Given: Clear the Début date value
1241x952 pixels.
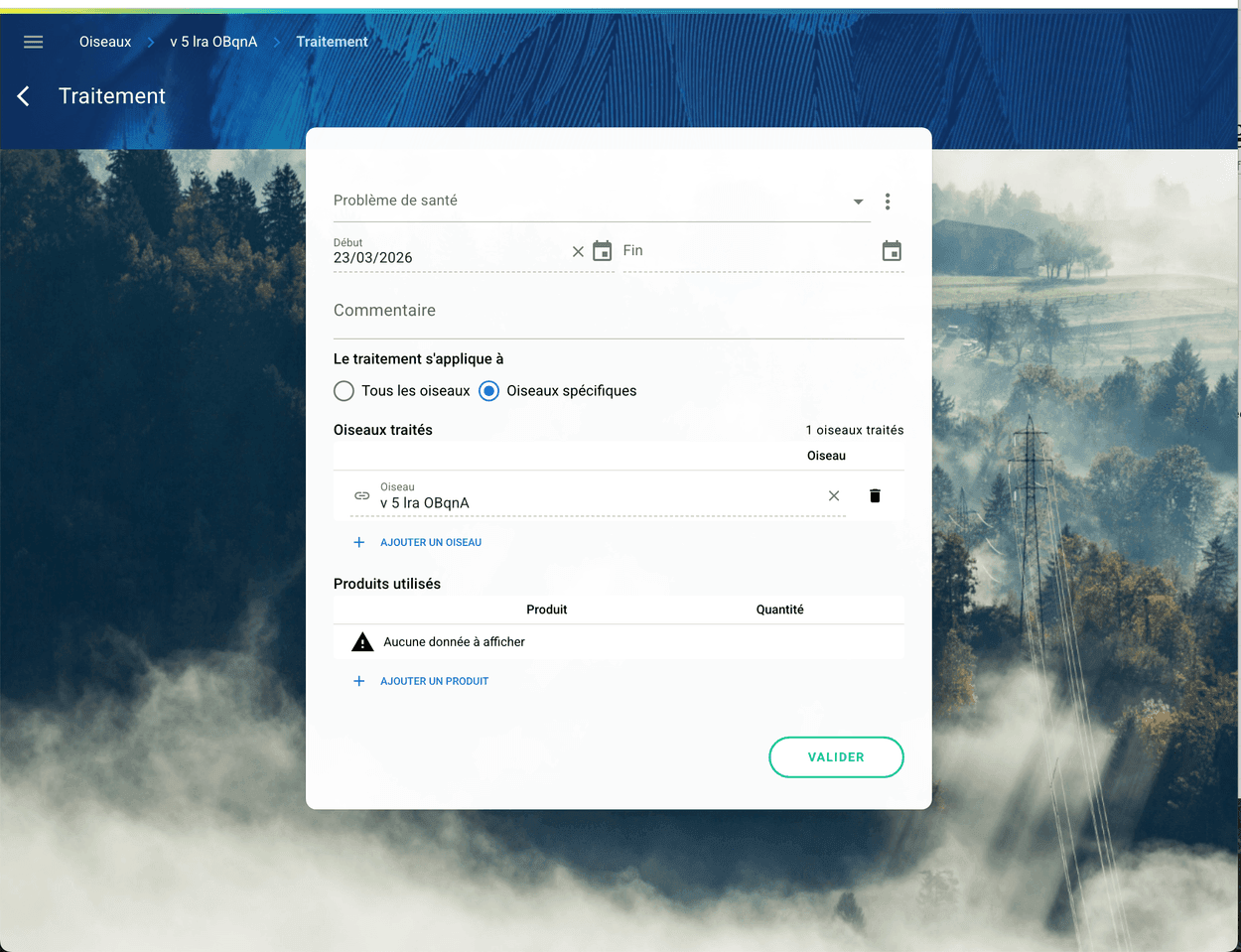Looking at the screenshot, I should pyautogui.click(x=578, y=252).
